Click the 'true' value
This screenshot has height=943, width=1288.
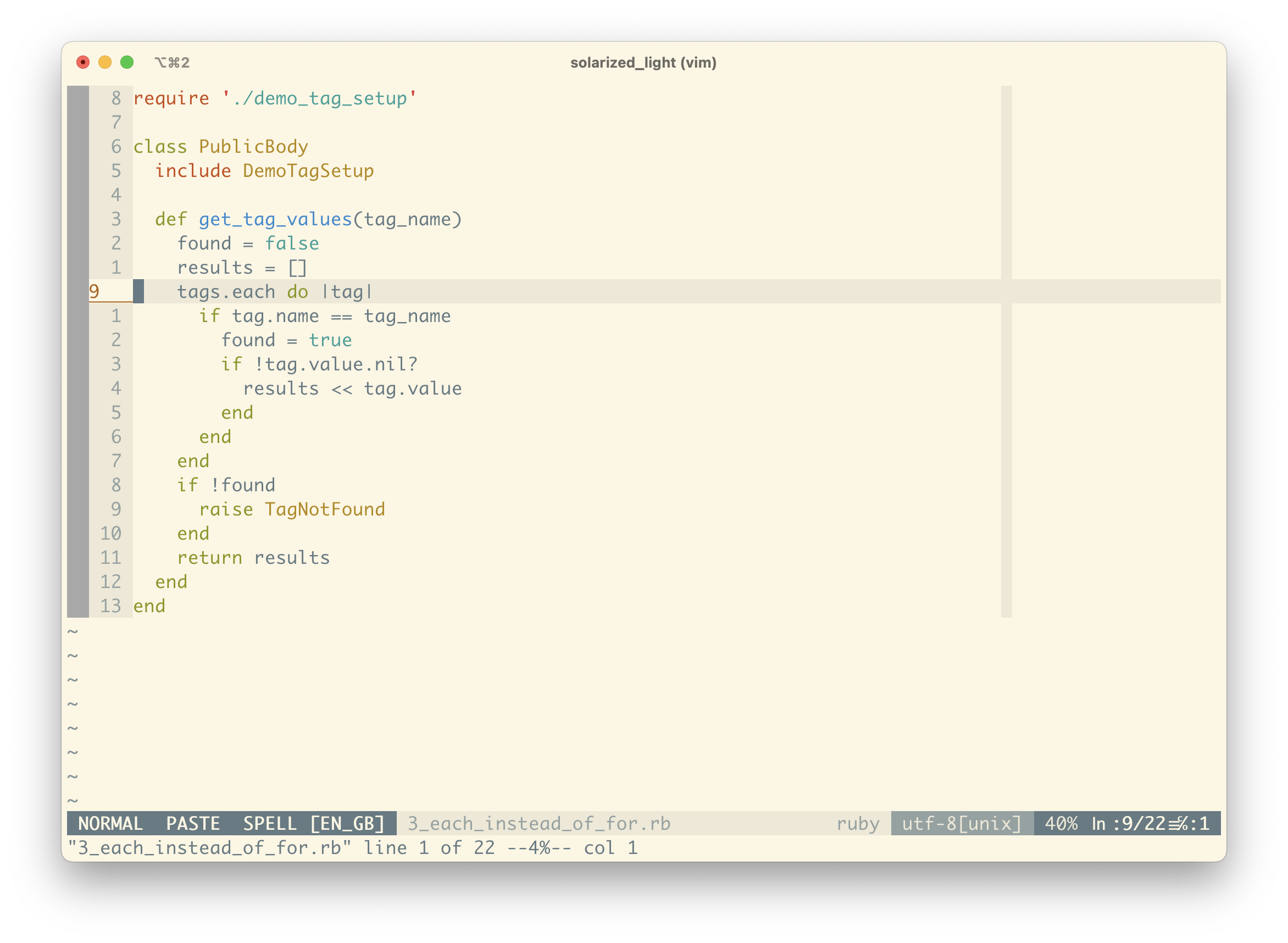click(x=330, y=340)
